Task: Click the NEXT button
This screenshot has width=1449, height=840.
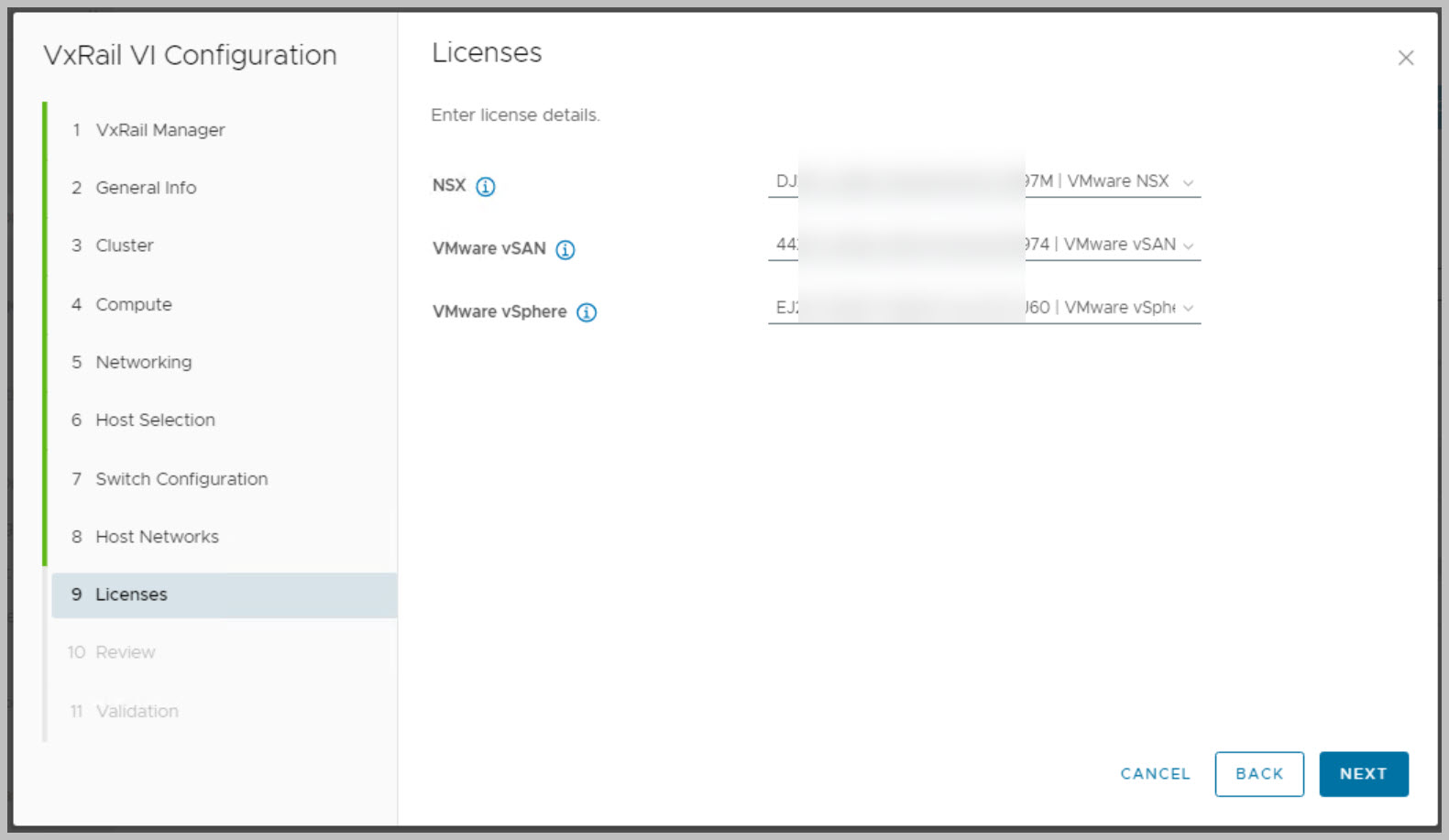Action: [1364, 774]
